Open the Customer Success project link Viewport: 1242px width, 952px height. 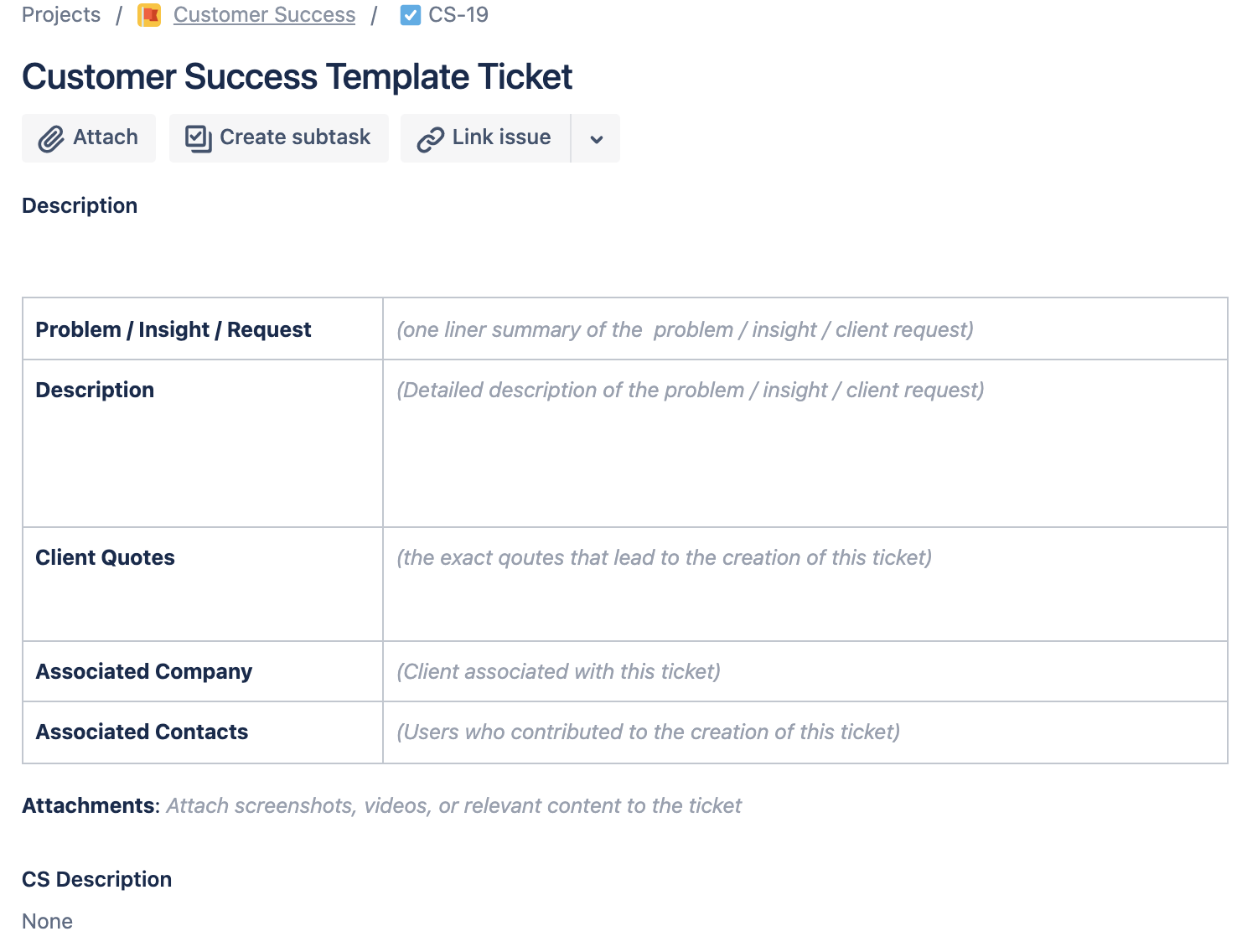264,15
